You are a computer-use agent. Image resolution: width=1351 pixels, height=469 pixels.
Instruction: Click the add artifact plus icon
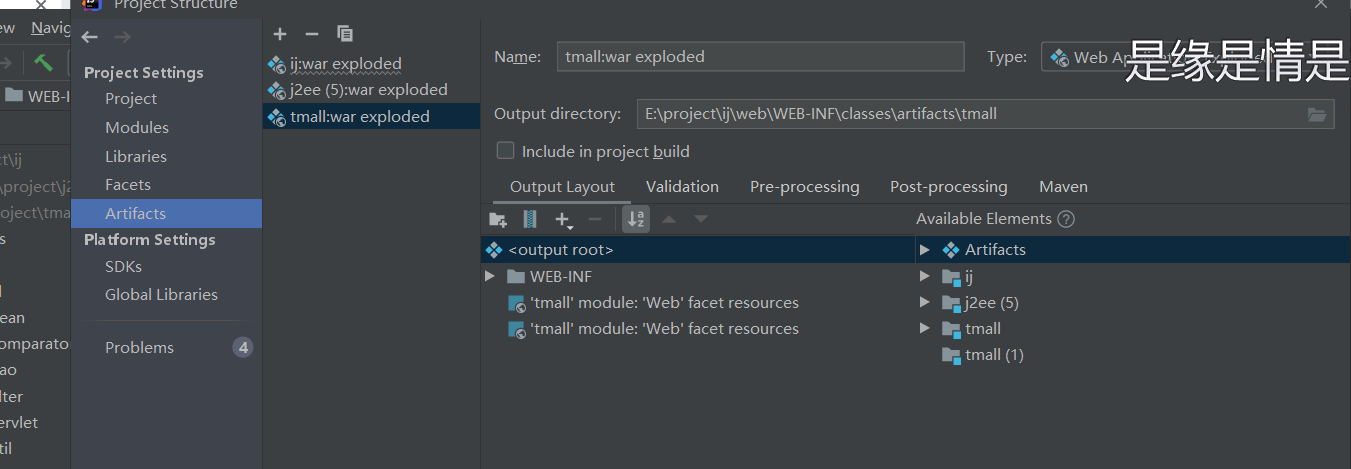click(x=280, y=34)
